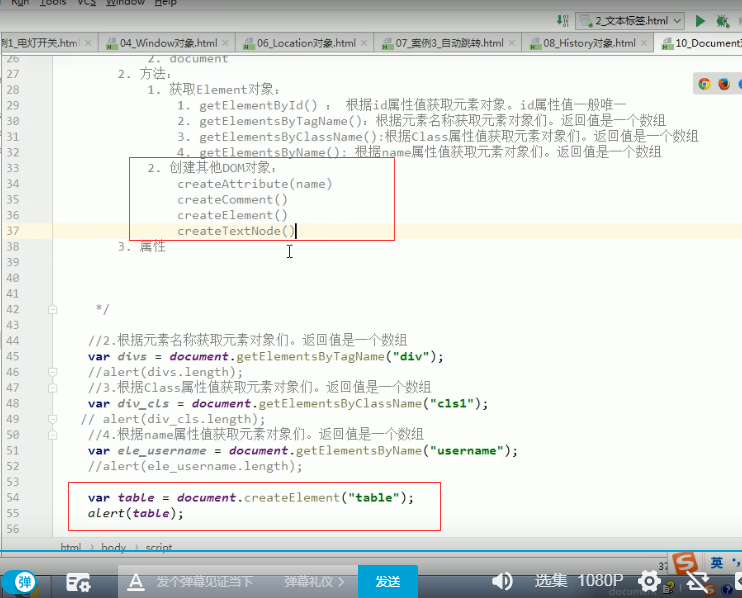Click line number 37 in gutter
The height and width of the screenshot is (598, 742).
tap(13, 231)
